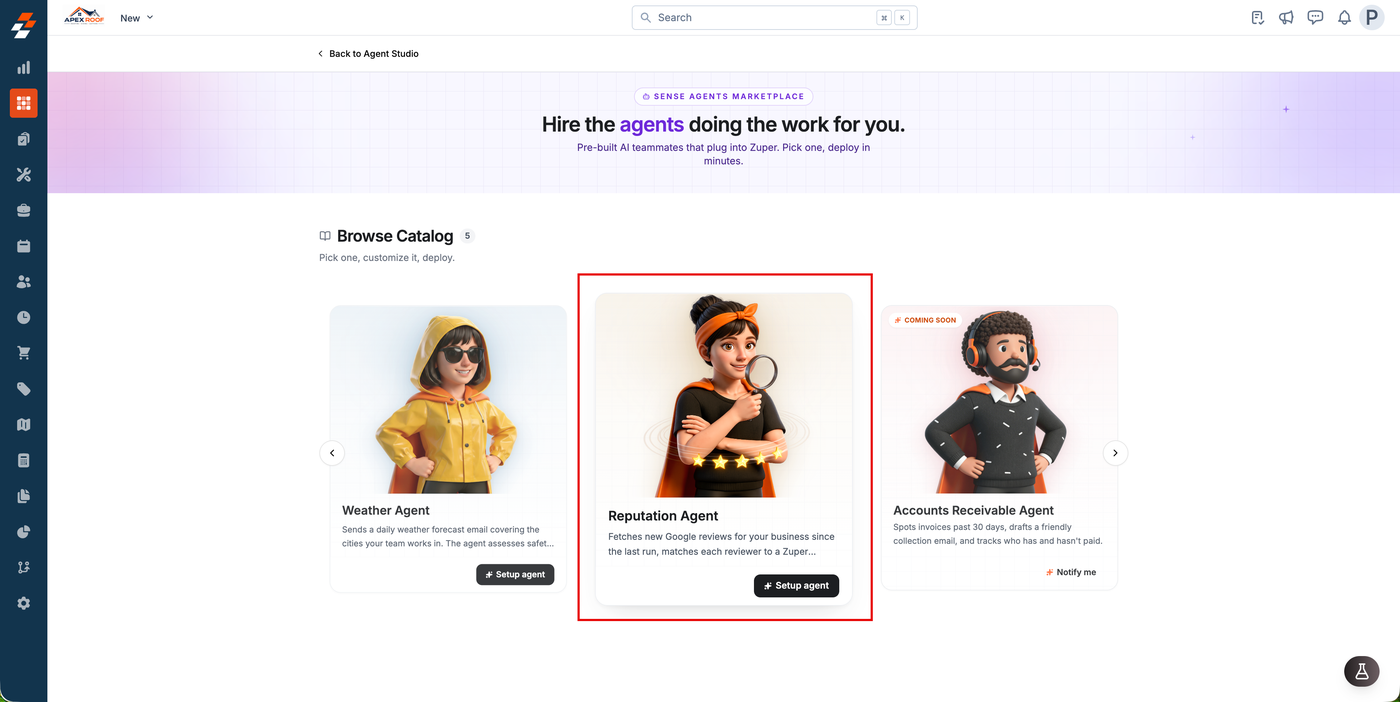
Task: Open the workflow branch icon in sidebar
Action: [x=24, y=567]
